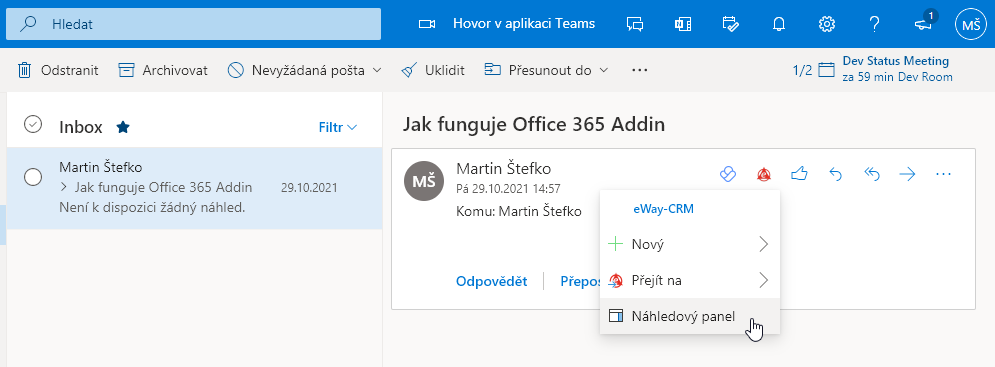
Task: Click the Odpovědět link
Action: pyautogui.click(x=491, y=281)
